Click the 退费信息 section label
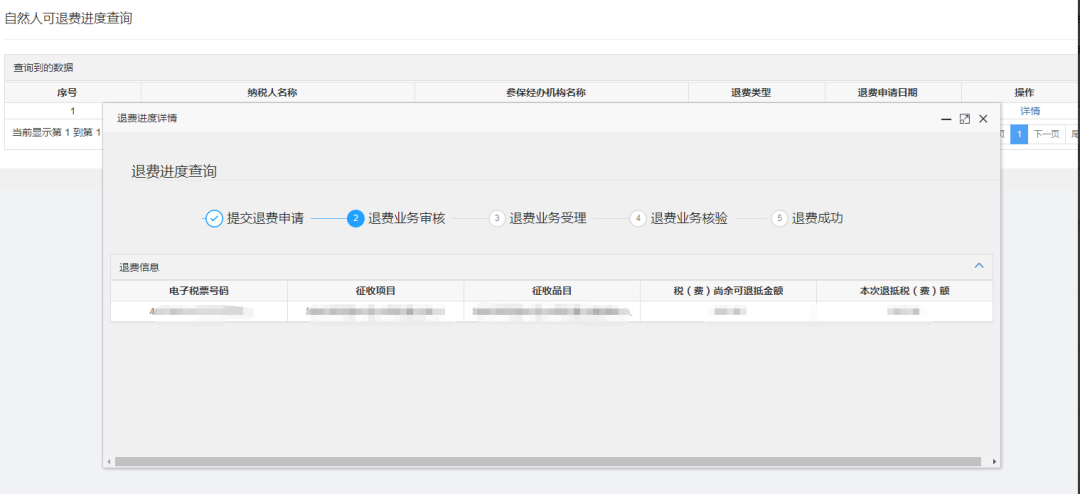This screenshot has height=494, width=1080. 140,267
